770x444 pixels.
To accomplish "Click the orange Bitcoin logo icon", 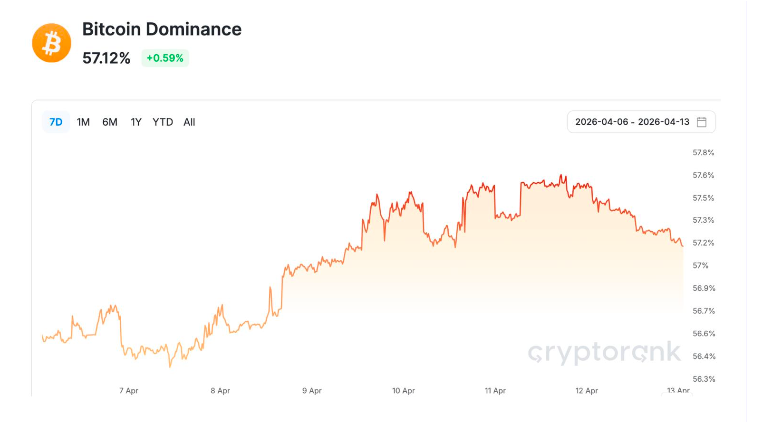I will [51, 43].
